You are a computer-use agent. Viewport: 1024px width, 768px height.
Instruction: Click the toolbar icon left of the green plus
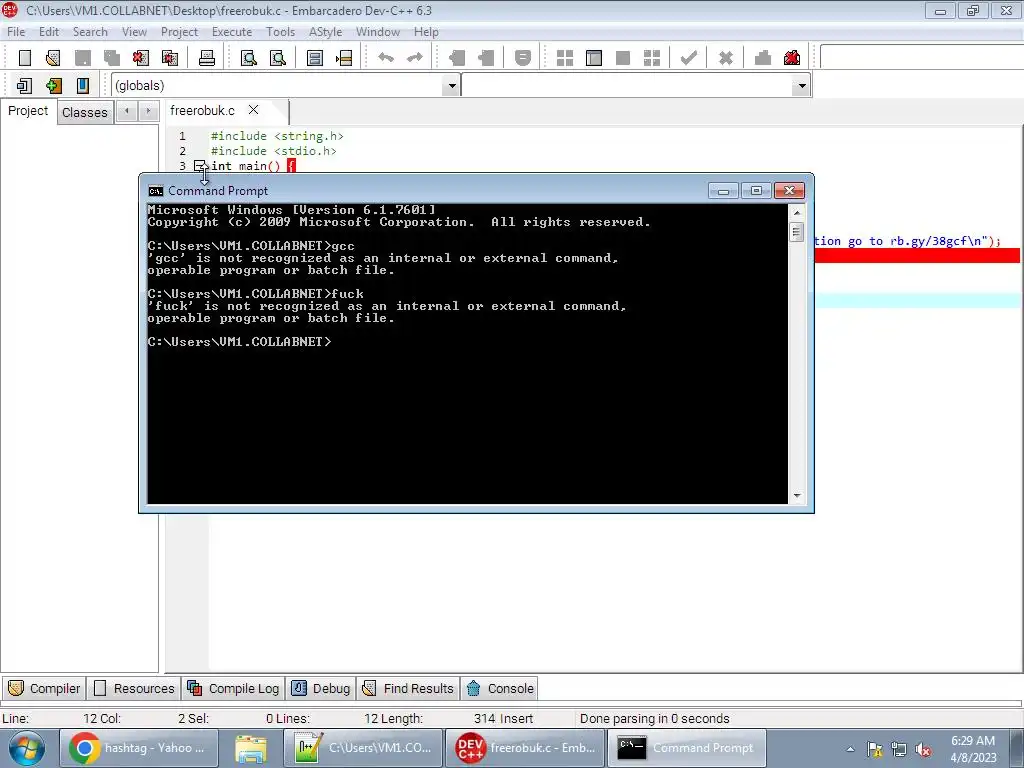click(24, 86)
